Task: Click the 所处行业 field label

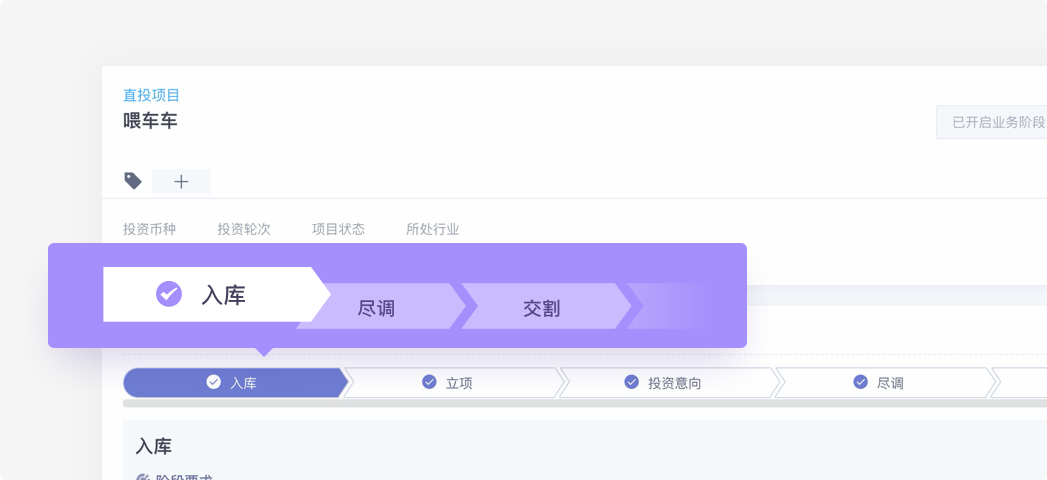Action: (x=433, y=229)
